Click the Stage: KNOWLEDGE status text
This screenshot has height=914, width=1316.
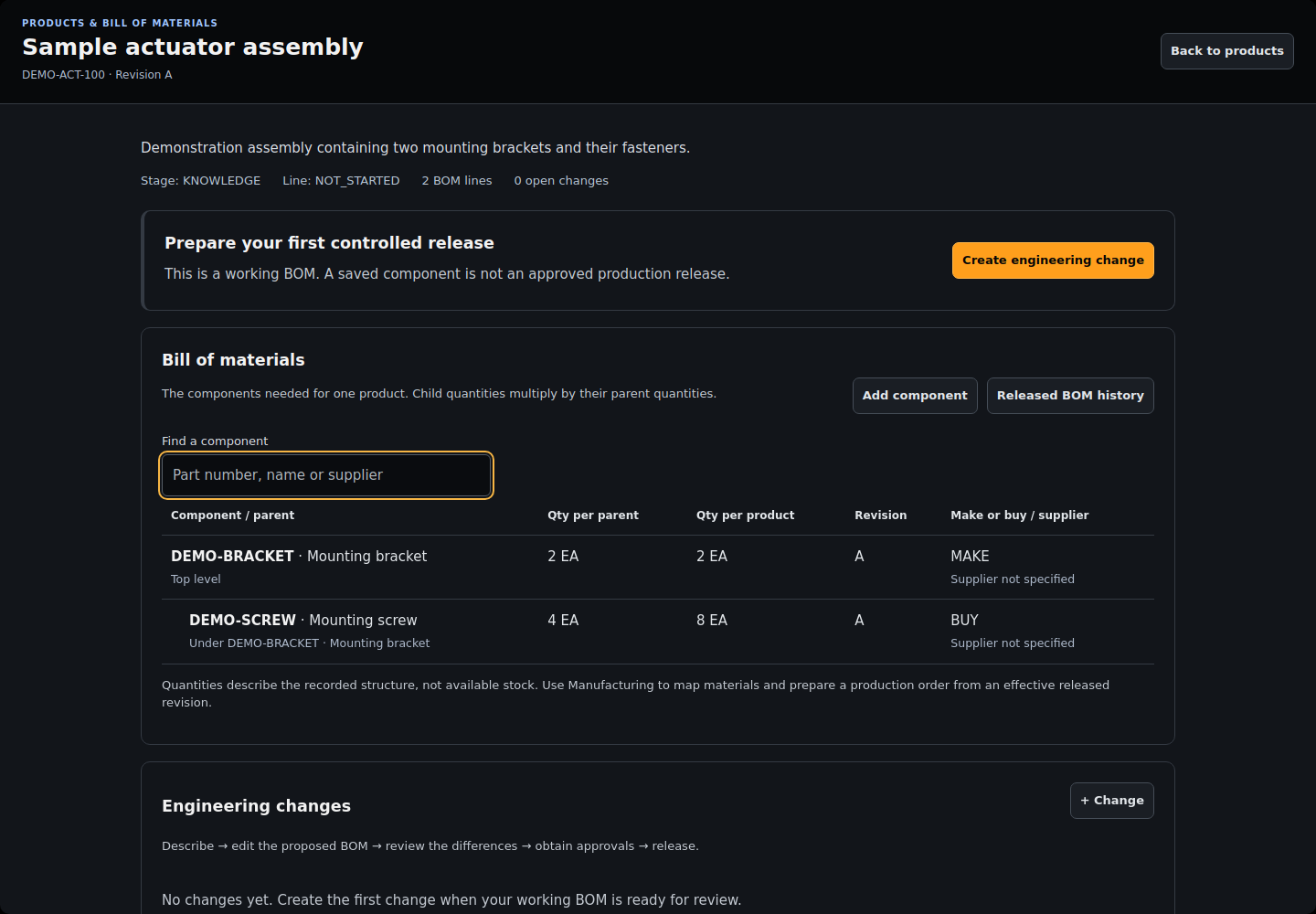coord(200,181)
